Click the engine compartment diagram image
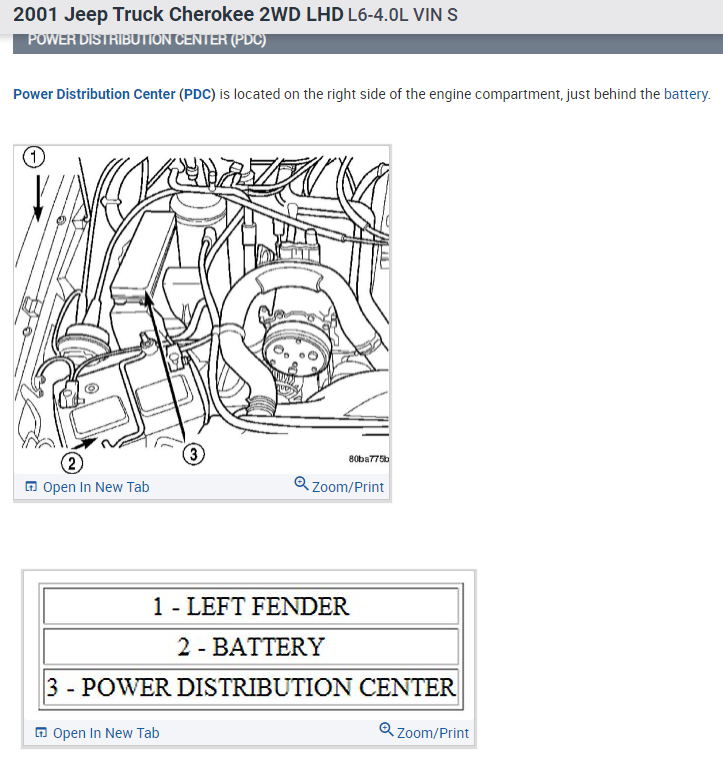The height and width of the screenshot is (770, 723). pos(202,309)
